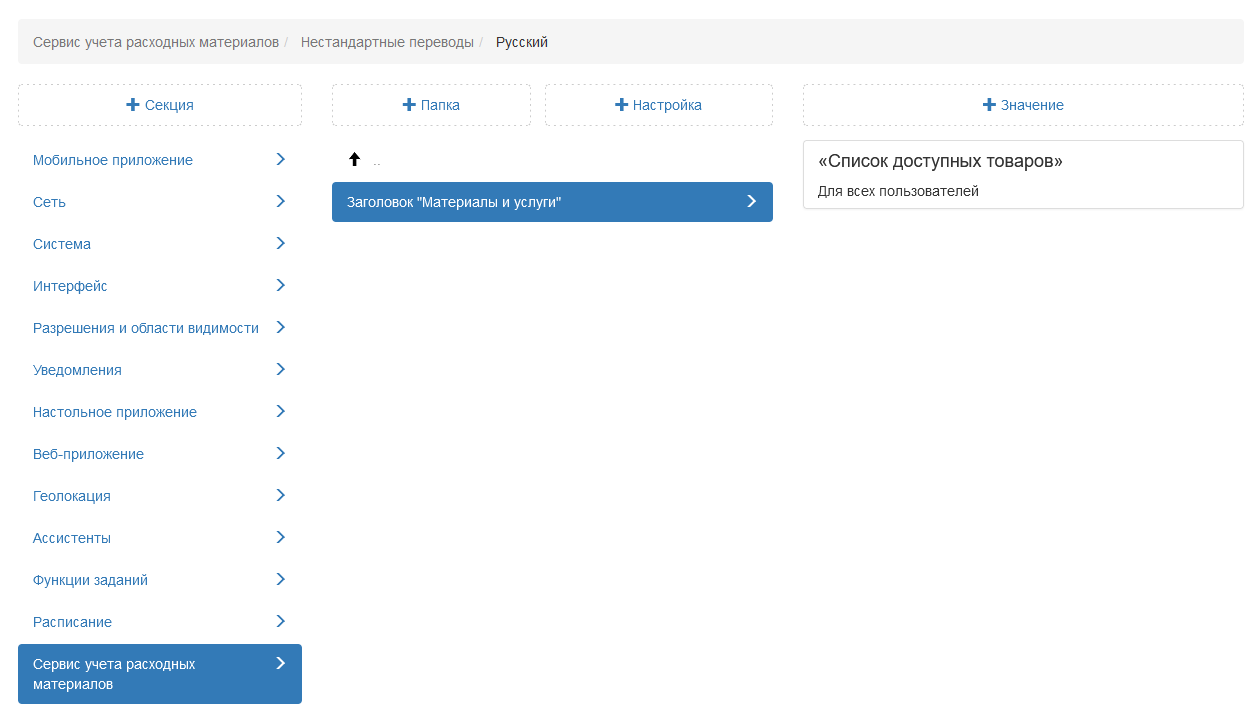Open Функции заданий section
The width and height of the screenshot is (1260, 717).
[x=90, y=580]
